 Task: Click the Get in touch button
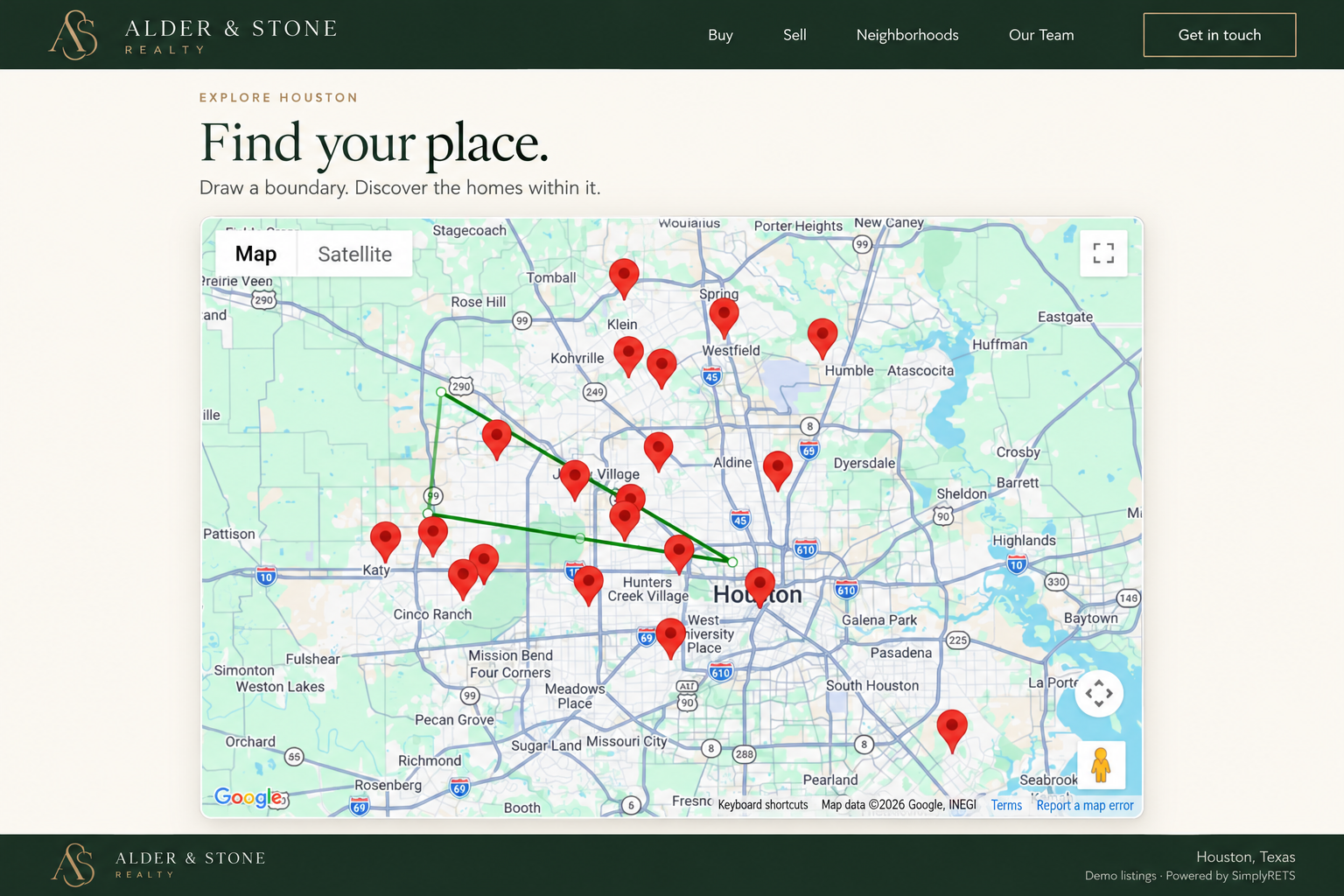click(x=1220, y=35)
